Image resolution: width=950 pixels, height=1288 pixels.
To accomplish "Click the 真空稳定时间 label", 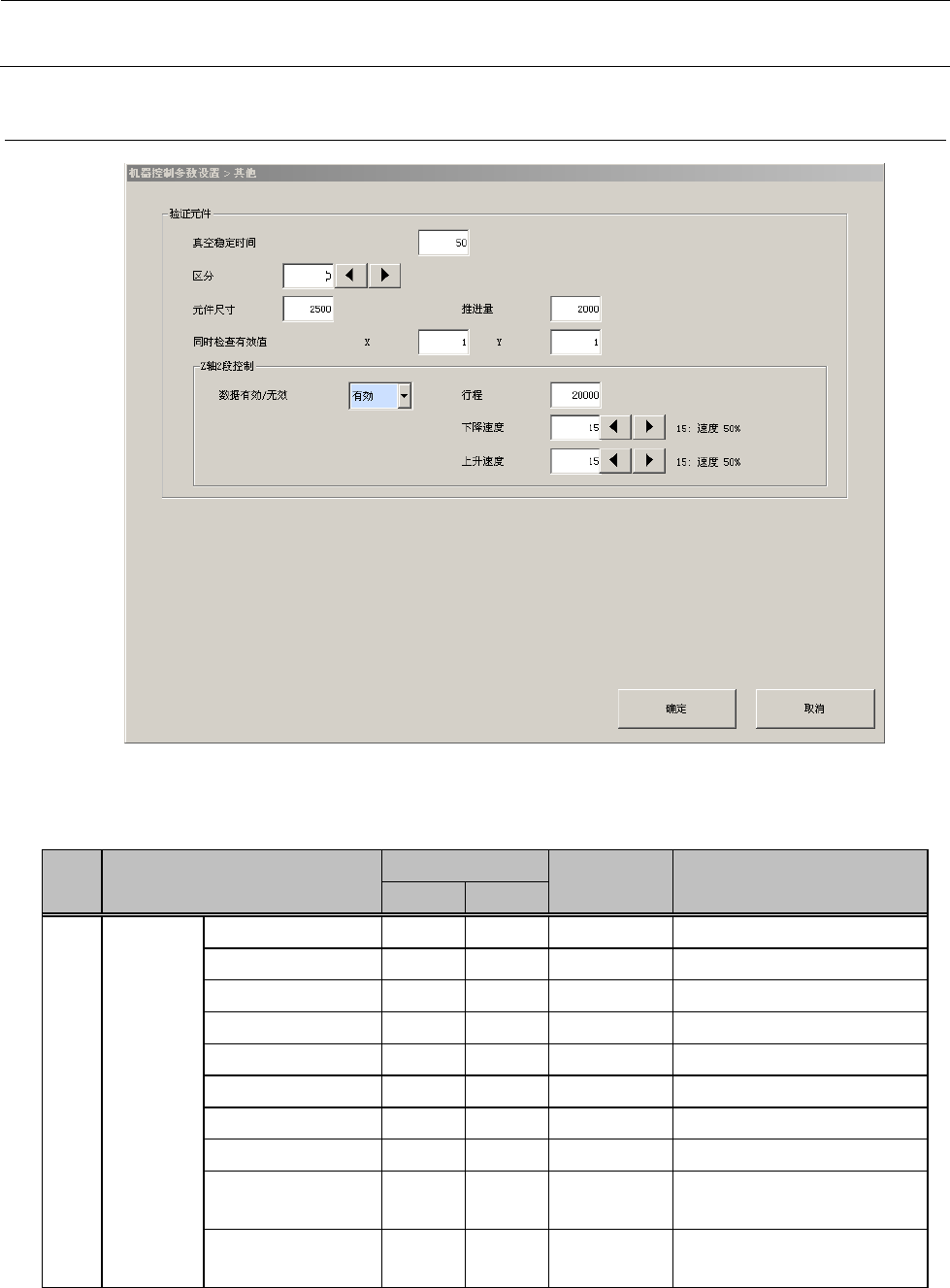I will (x=224, y=243).
